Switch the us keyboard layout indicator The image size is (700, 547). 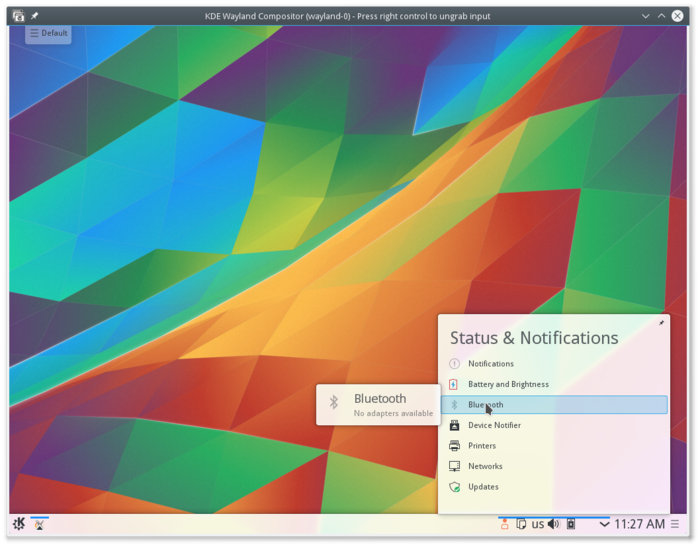(x=538, y=524)
